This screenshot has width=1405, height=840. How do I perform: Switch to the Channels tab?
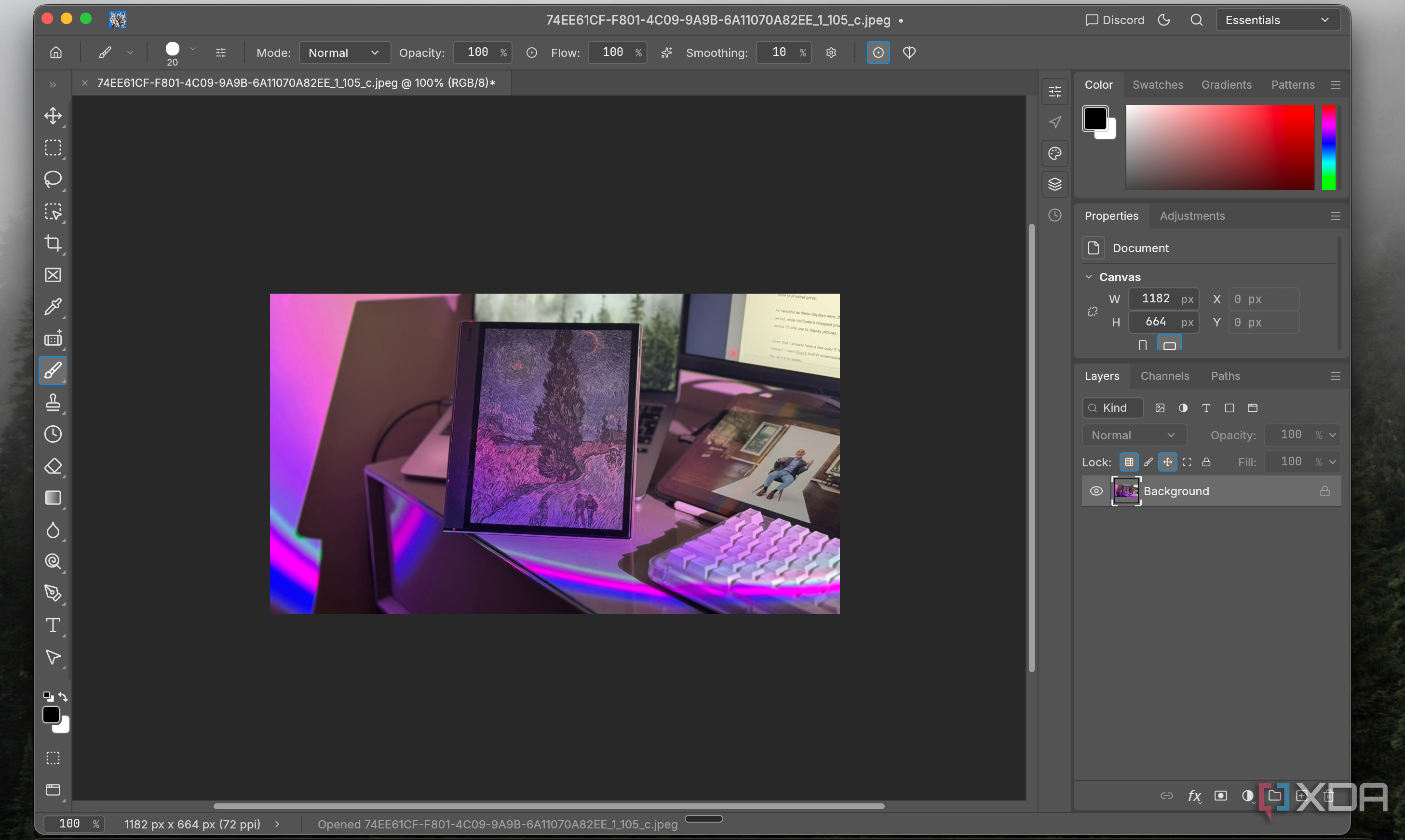(1164, 376)
